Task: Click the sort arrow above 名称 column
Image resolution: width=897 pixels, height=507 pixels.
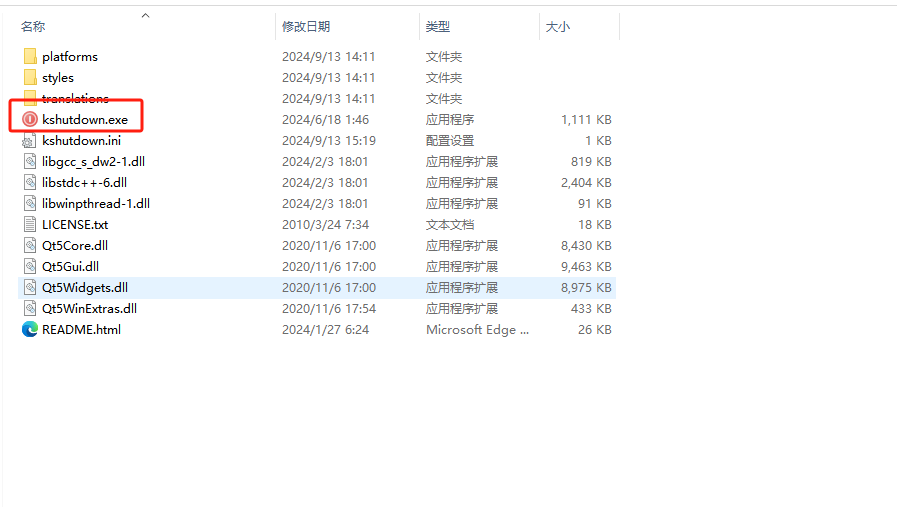Action: 145,15
